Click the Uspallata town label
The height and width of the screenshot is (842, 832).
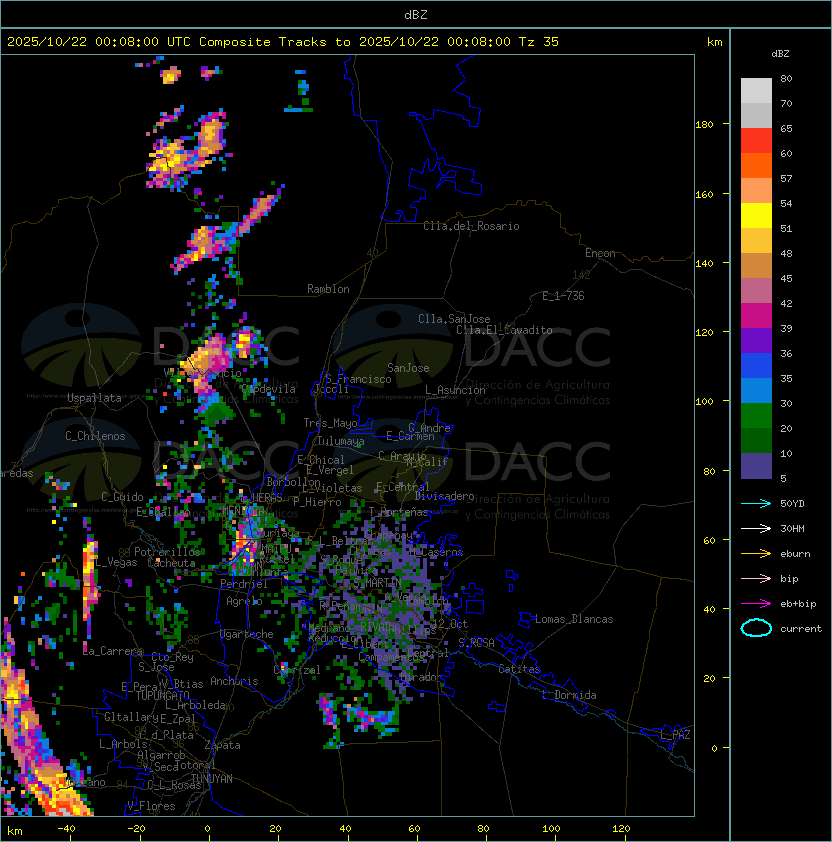(94, 398)
